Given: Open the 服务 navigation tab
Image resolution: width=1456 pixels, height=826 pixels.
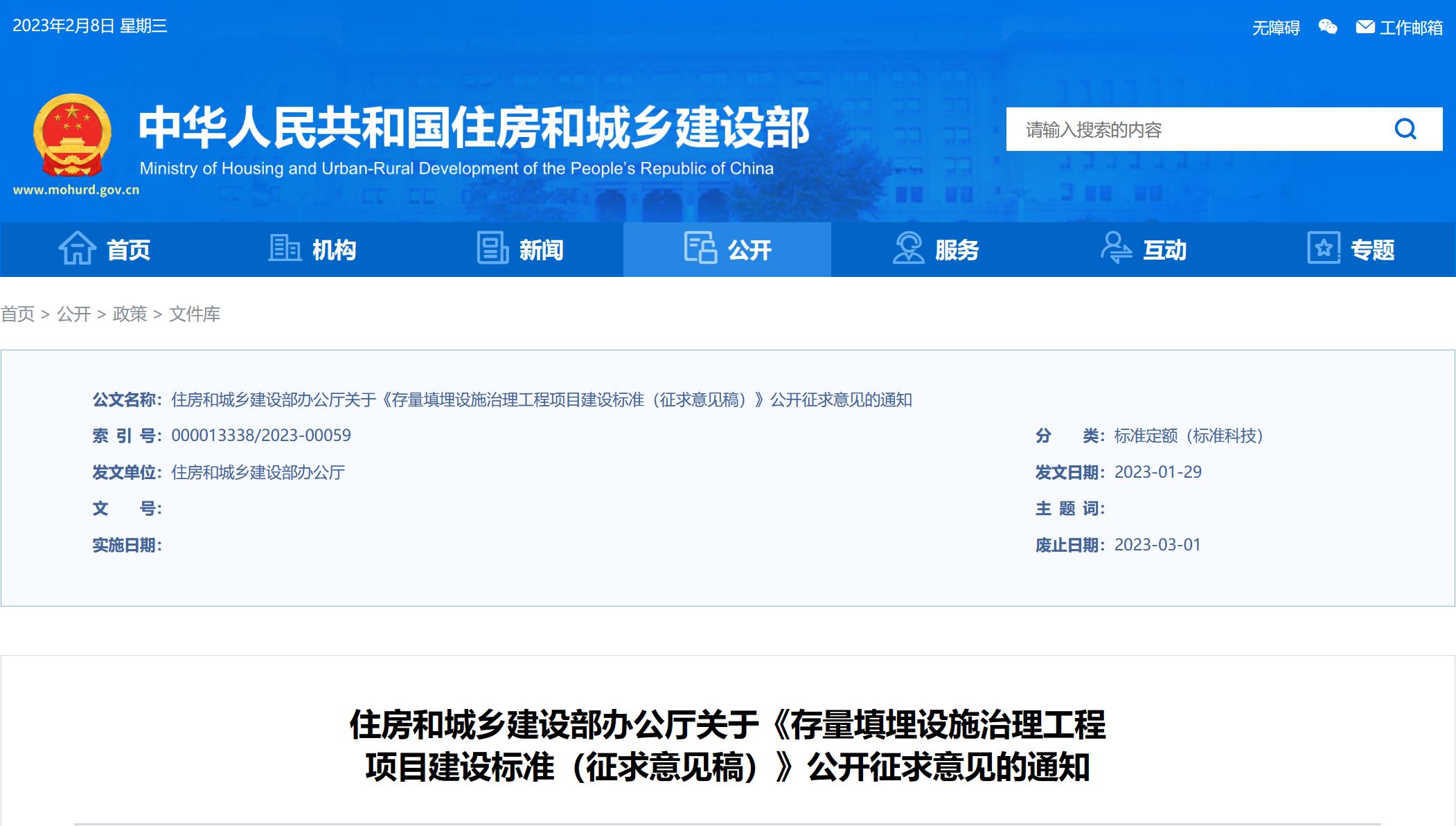Looking at the screenshot, I should click(935, 249).
